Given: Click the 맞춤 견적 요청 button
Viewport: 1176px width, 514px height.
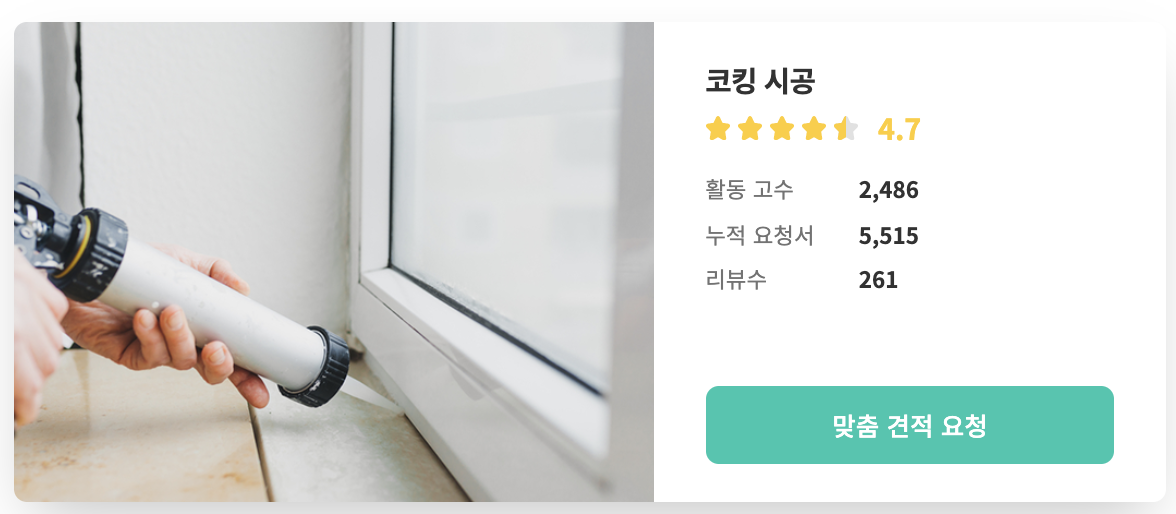Looking at the screenshot, I should 909,425.
